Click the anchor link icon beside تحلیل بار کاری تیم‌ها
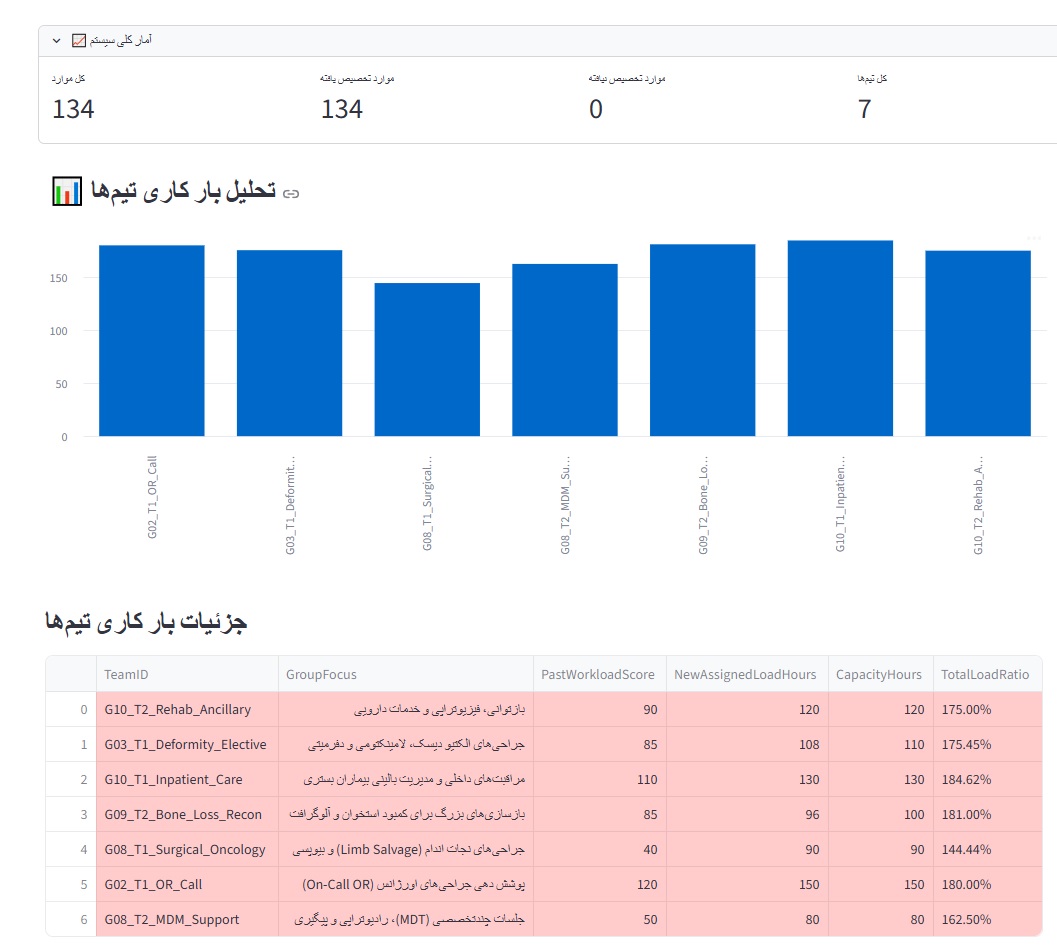Viewport: 1057px width, 950px height. (x=291, y=193)
